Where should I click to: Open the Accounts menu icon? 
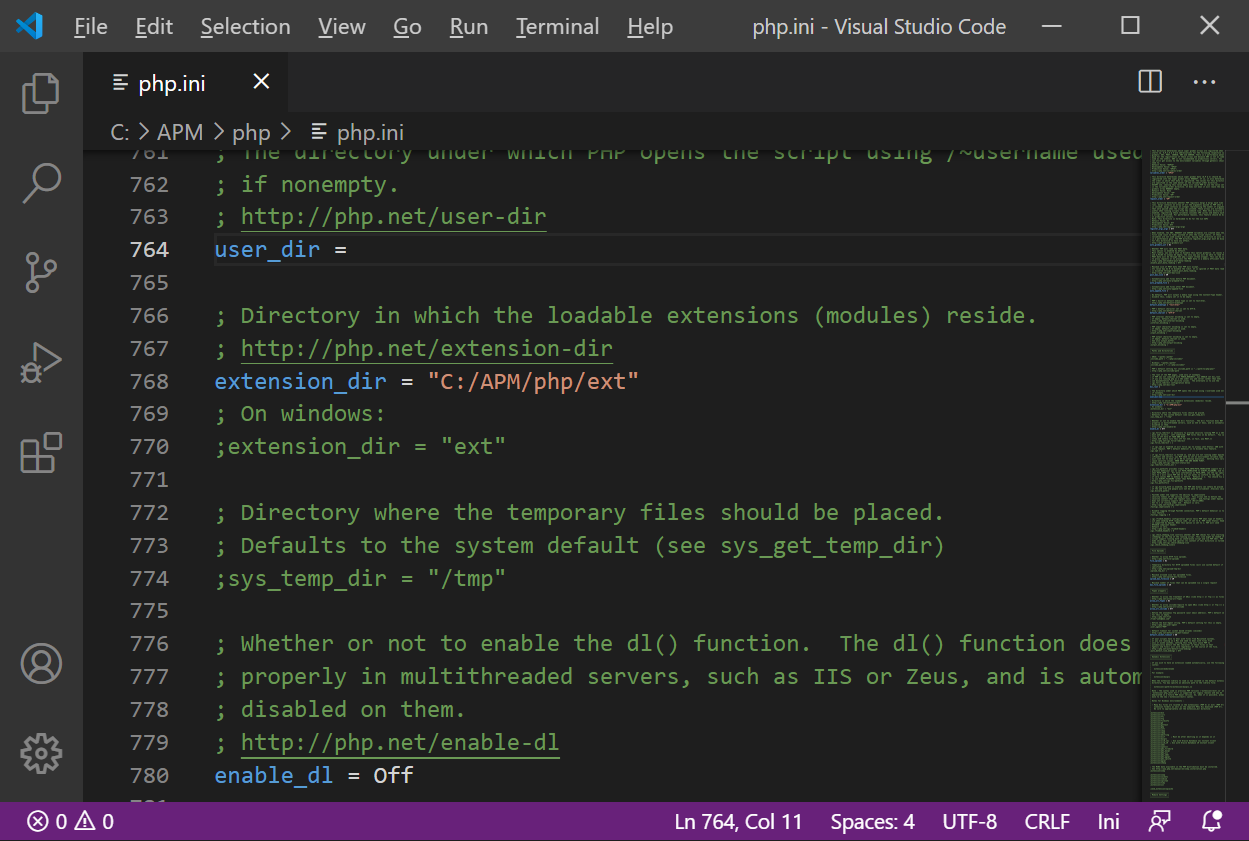[x=41, y=663]
